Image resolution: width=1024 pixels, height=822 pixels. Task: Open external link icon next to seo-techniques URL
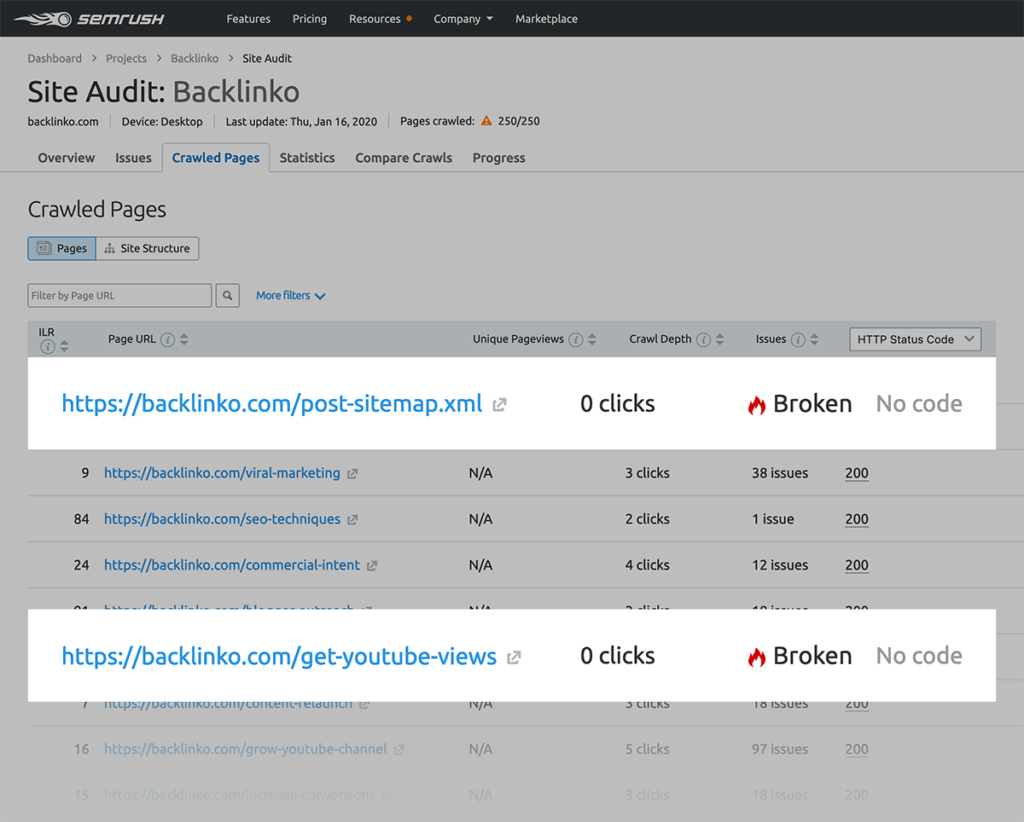(352, 519)
